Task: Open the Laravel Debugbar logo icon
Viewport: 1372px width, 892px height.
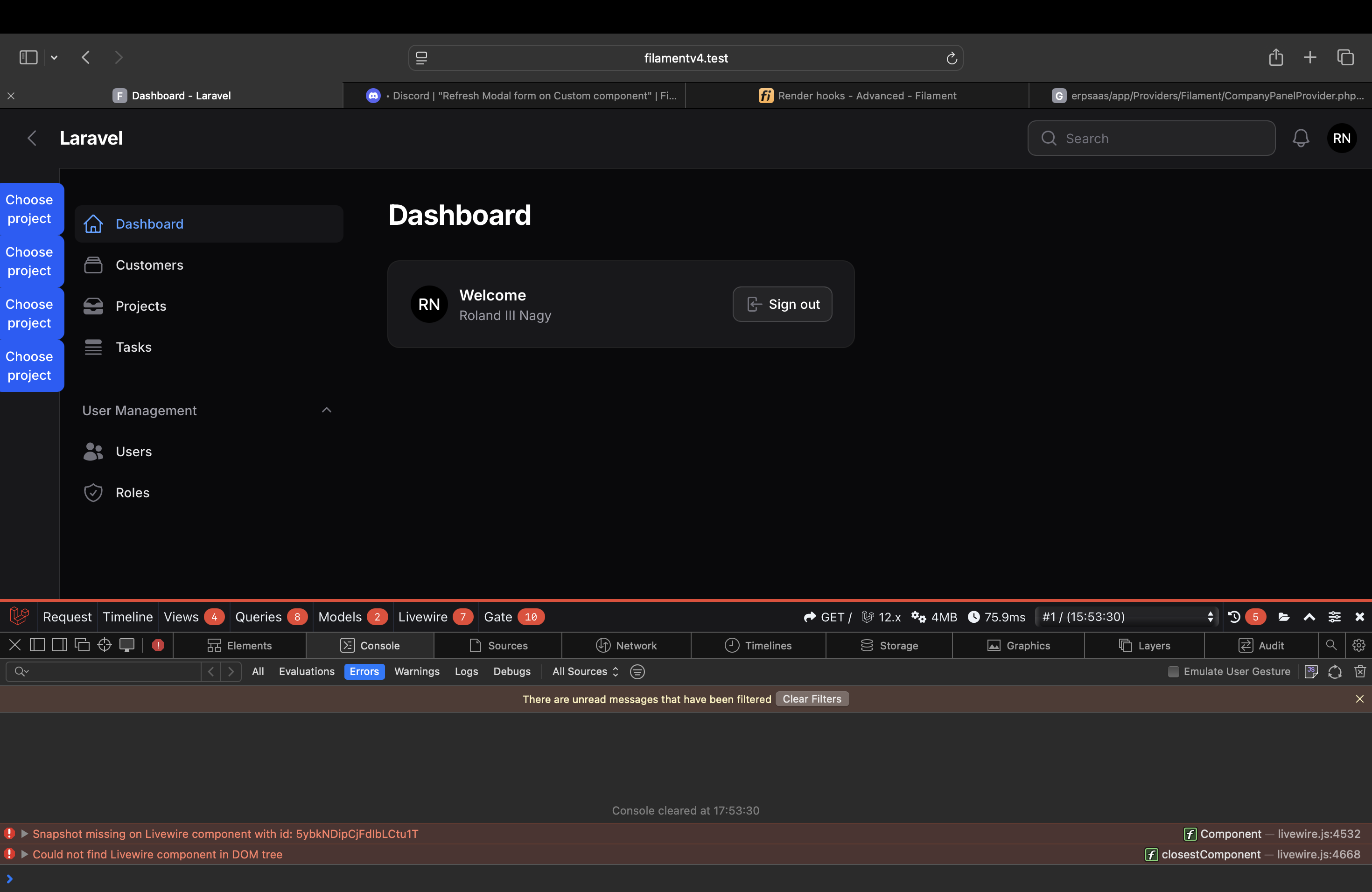Action: point(19,617)
